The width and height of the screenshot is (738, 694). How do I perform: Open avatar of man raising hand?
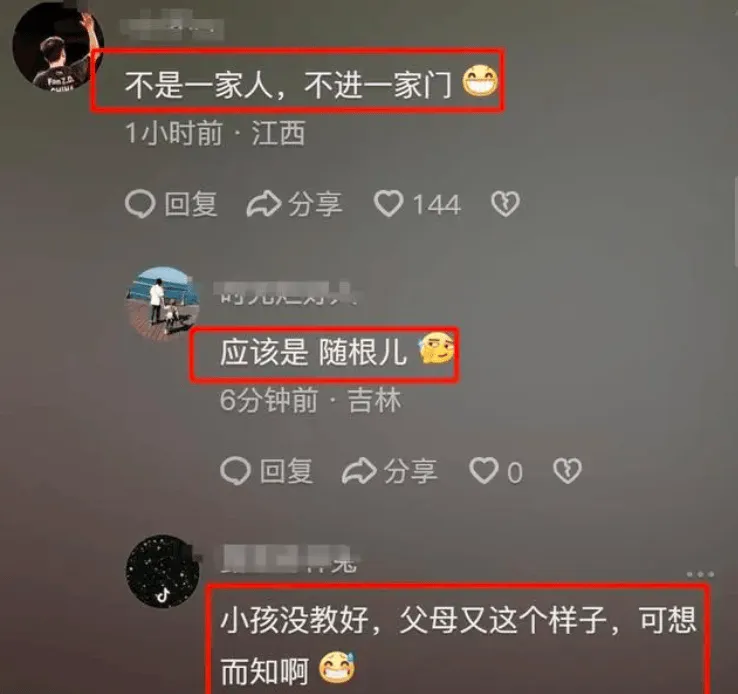(56, 47)
